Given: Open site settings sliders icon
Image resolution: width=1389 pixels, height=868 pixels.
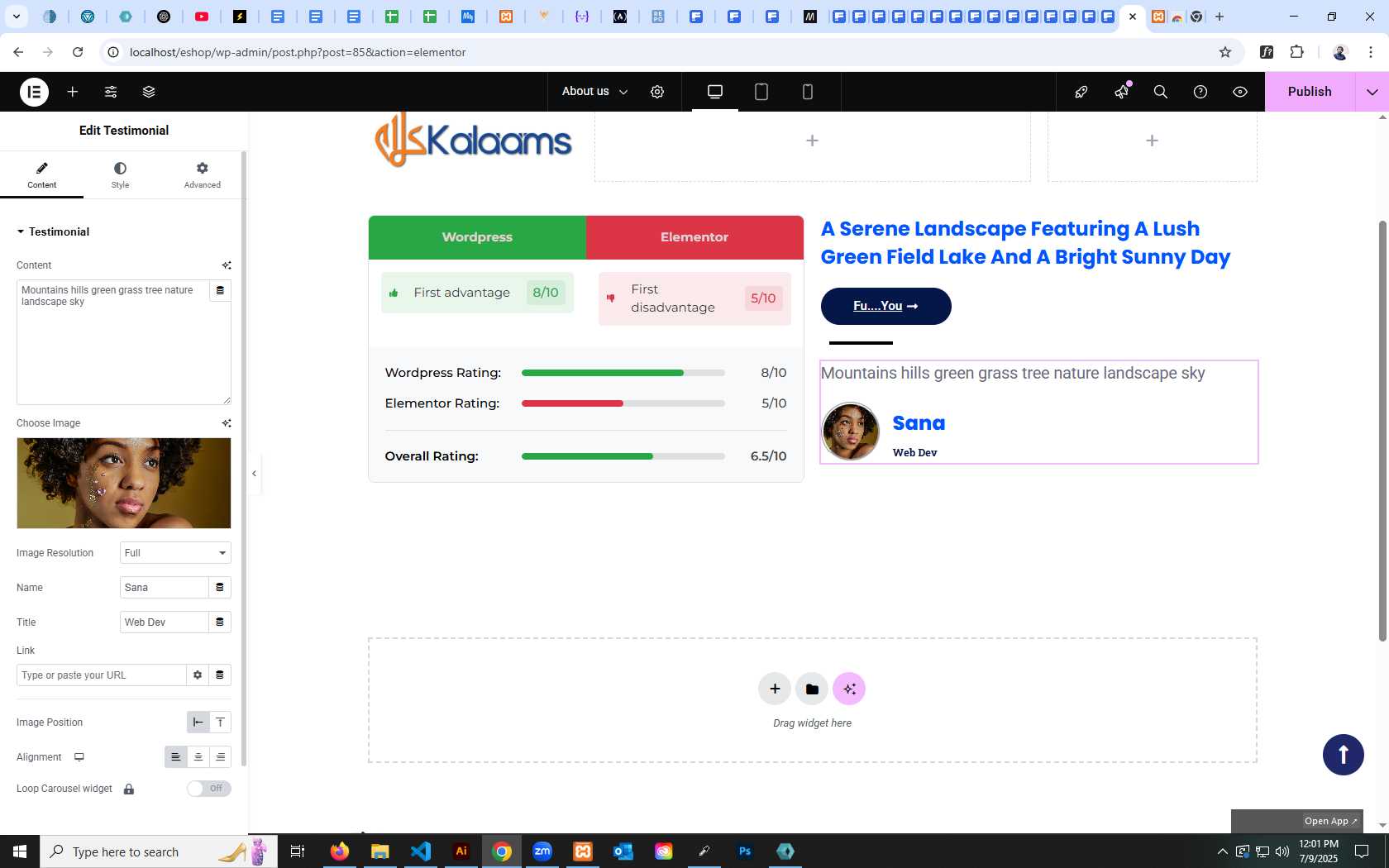Looking at the screenshot, I should click(x=111, y=92).
